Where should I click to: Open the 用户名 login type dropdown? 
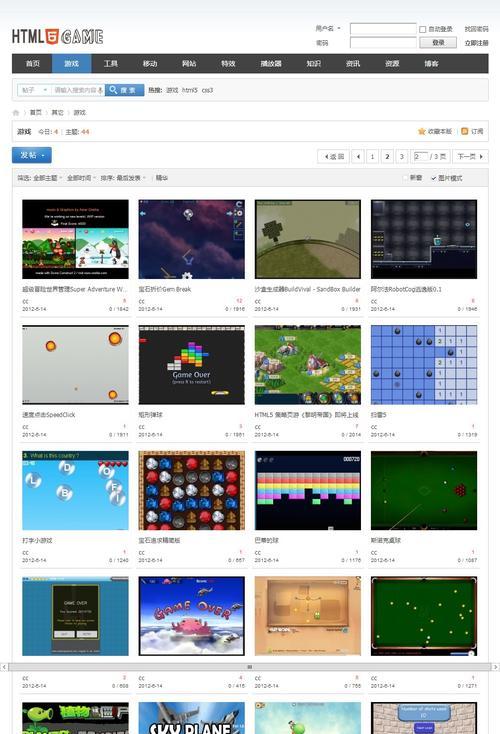click(328, 29)
